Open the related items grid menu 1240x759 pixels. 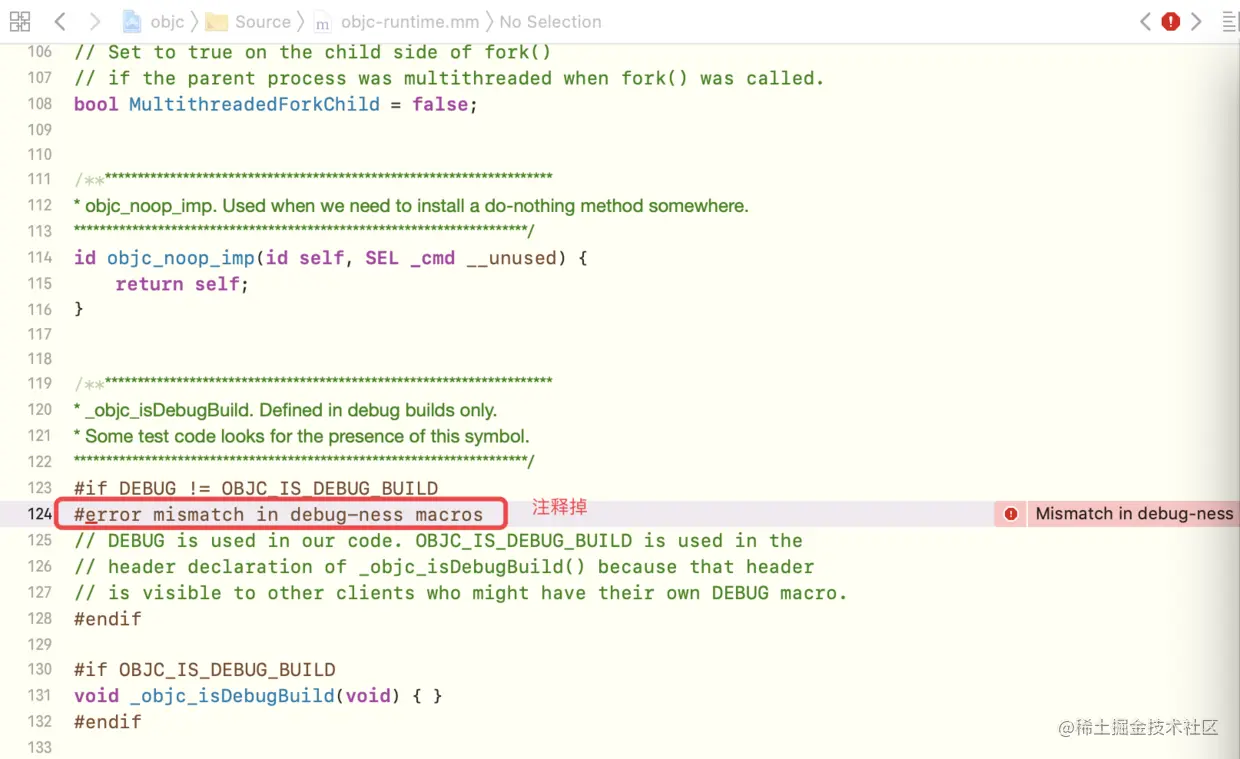pyautogui.click(x=19, y=21)
